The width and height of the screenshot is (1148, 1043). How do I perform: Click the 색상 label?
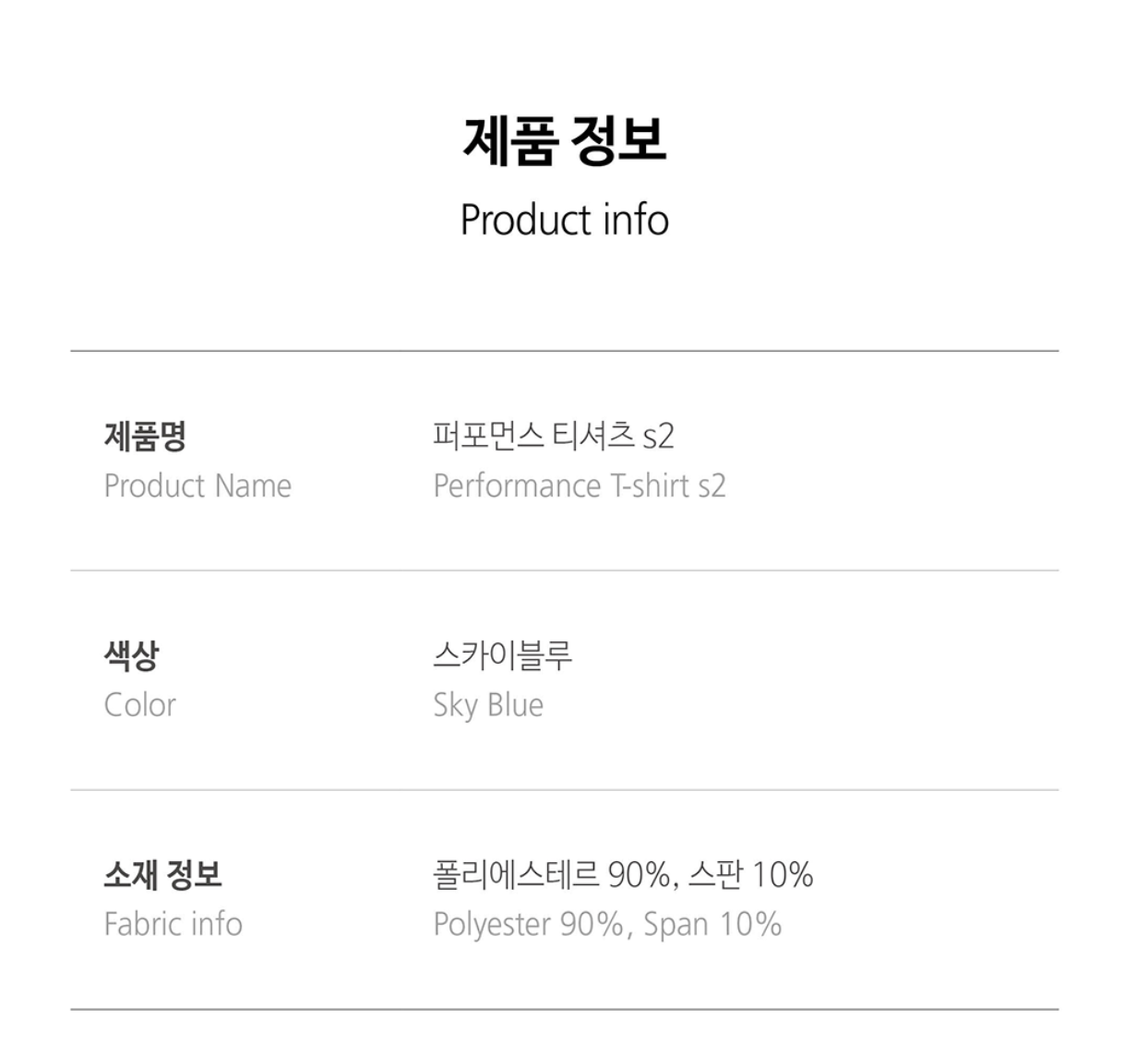point(131,655)
